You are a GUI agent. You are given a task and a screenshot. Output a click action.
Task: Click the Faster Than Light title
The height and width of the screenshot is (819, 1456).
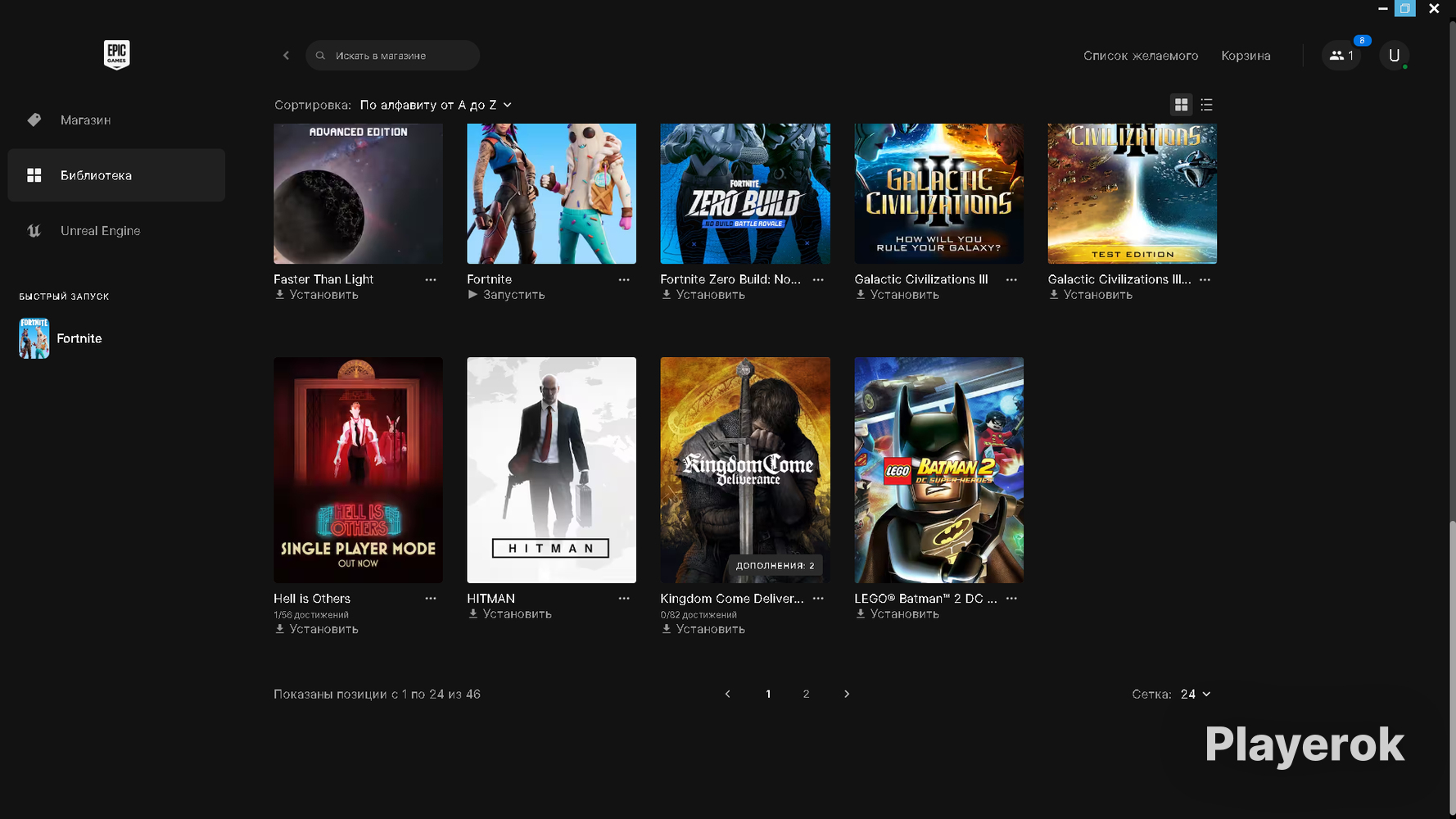coord(323,279)
